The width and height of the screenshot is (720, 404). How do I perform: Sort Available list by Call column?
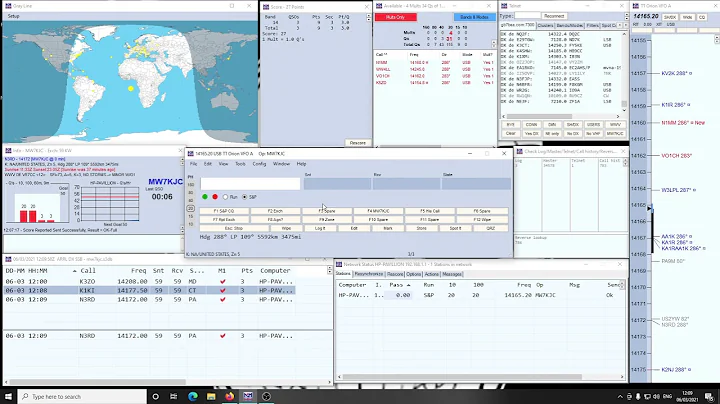(382, 55)
